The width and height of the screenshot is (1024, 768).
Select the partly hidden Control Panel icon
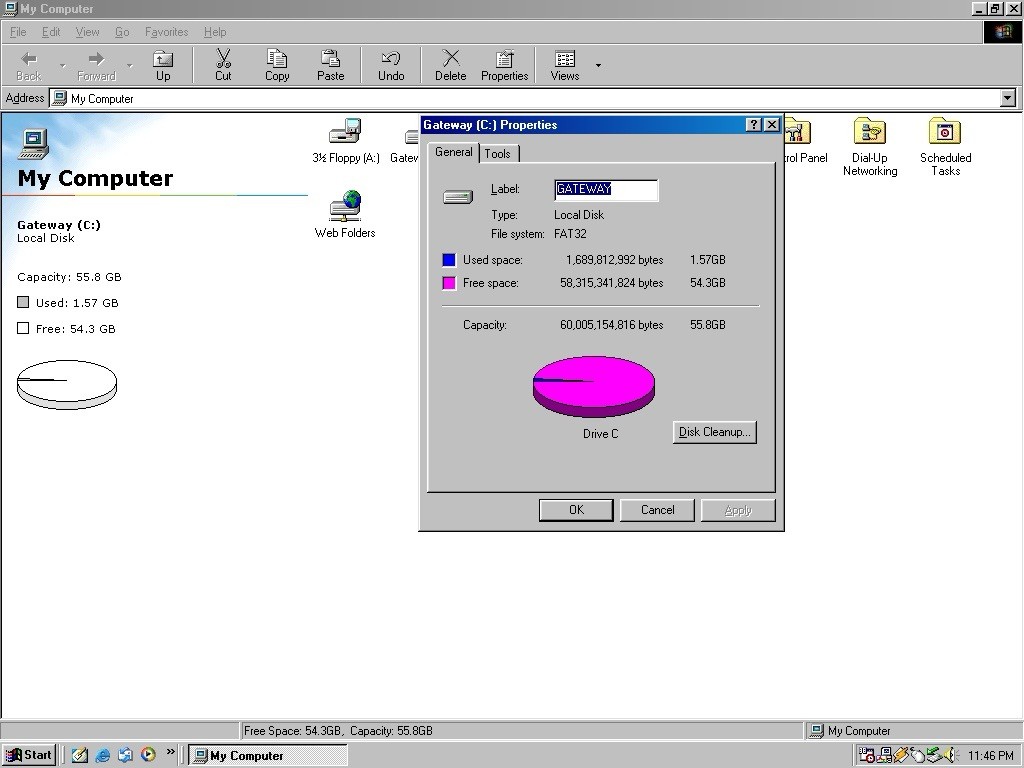(x=805, y=140)
